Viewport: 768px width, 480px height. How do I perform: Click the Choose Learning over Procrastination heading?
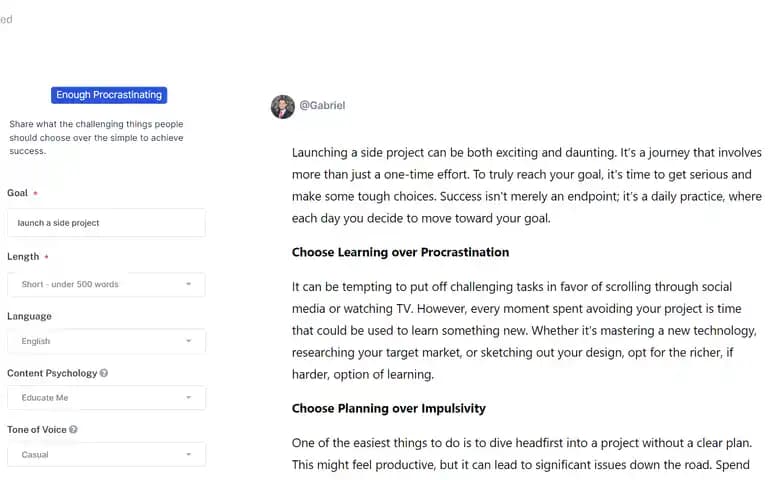tap(400, 252)
